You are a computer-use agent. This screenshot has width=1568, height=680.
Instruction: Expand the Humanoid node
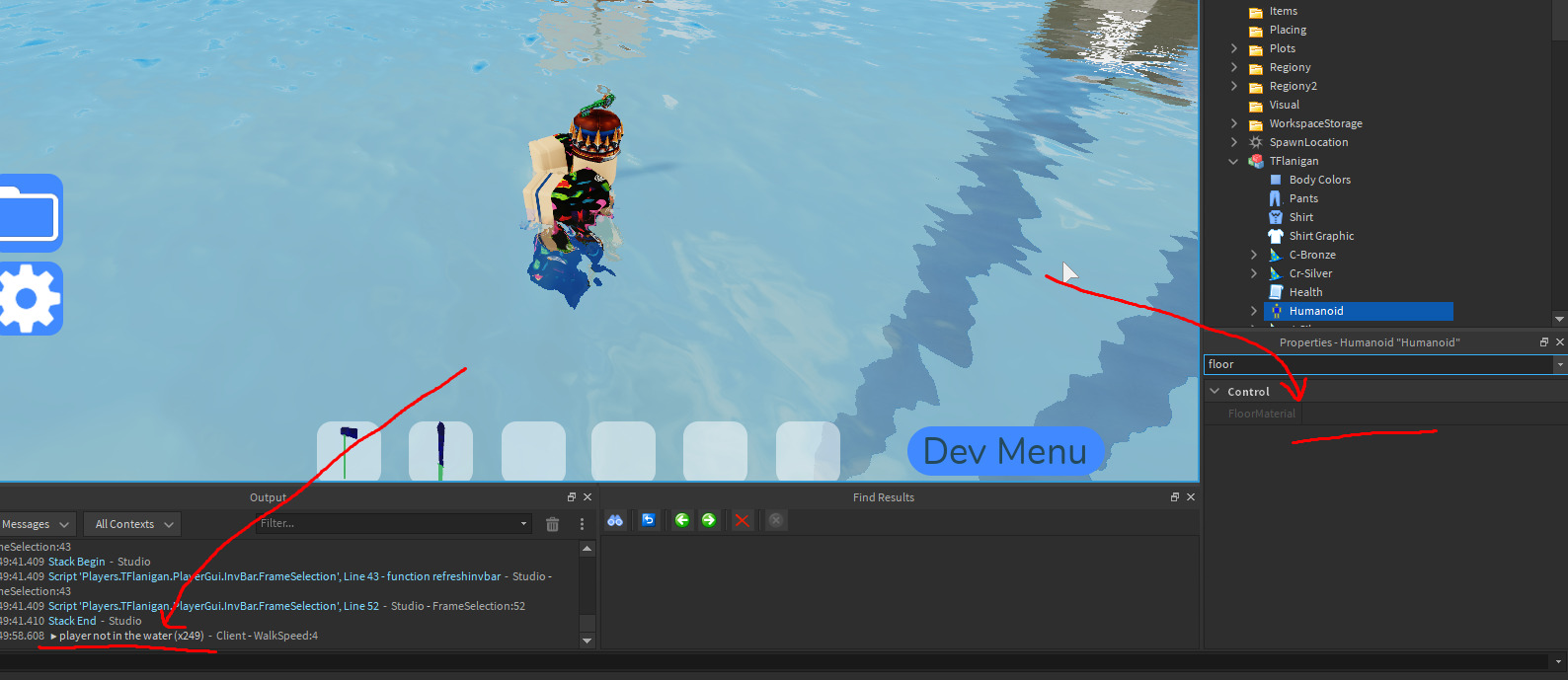(x=1254, y=311)
